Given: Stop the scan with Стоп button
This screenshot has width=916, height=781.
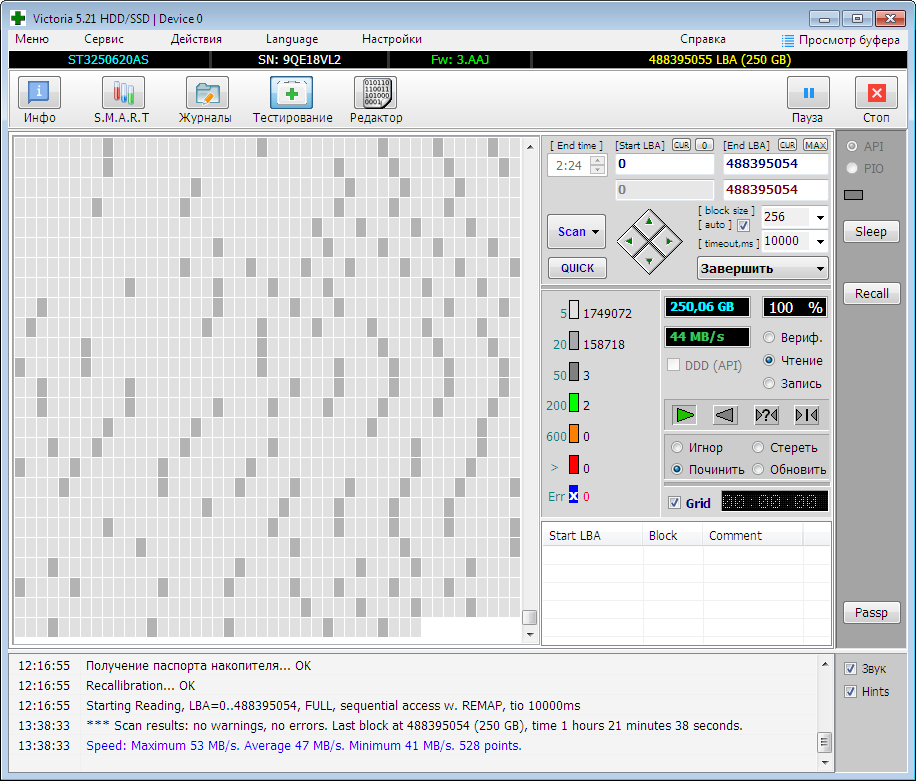Looking at the screenshot, I should coord(876,100).
